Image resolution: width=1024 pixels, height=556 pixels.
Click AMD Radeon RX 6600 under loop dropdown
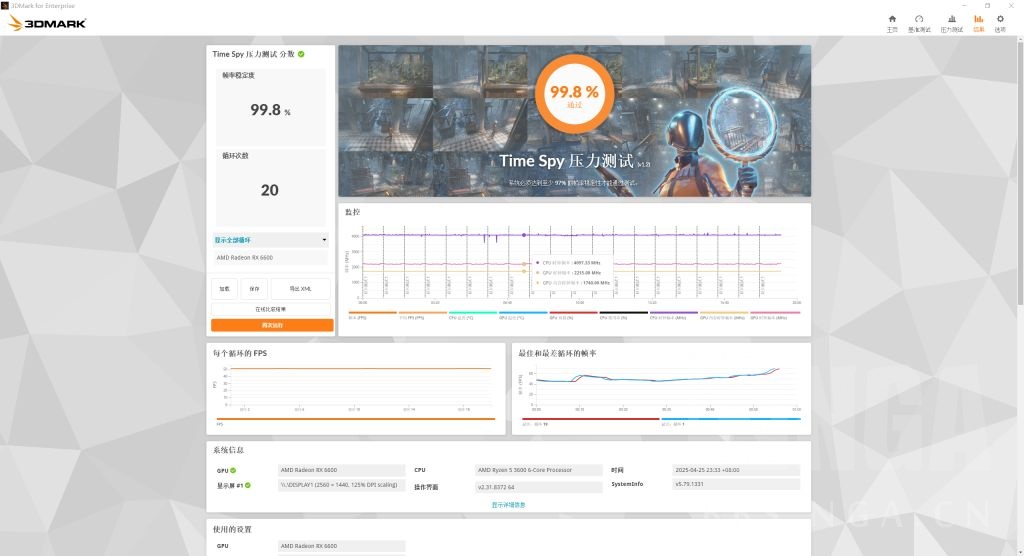click(270, 257)
